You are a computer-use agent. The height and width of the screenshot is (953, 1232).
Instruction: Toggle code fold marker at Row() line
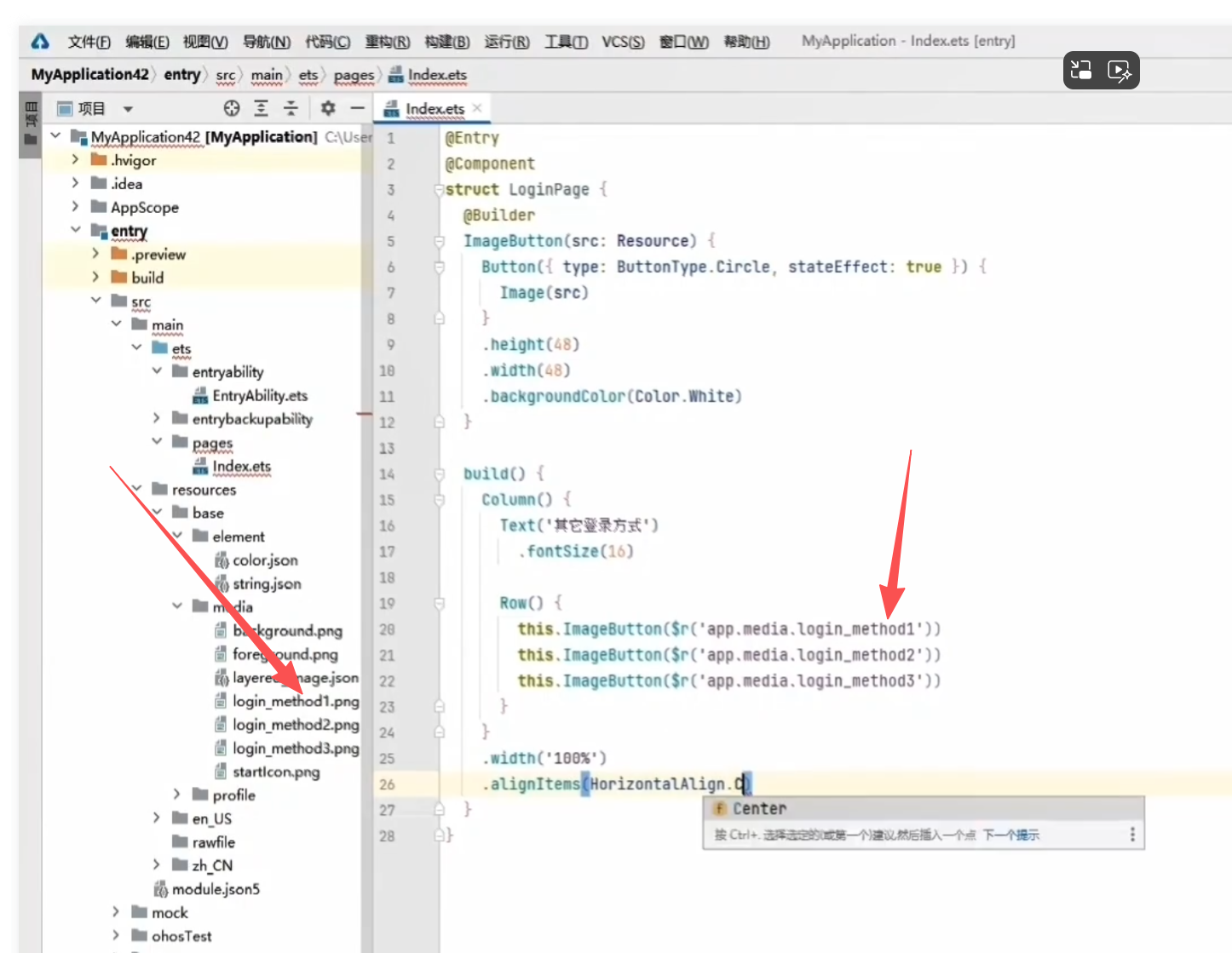(x=440, y=604)
